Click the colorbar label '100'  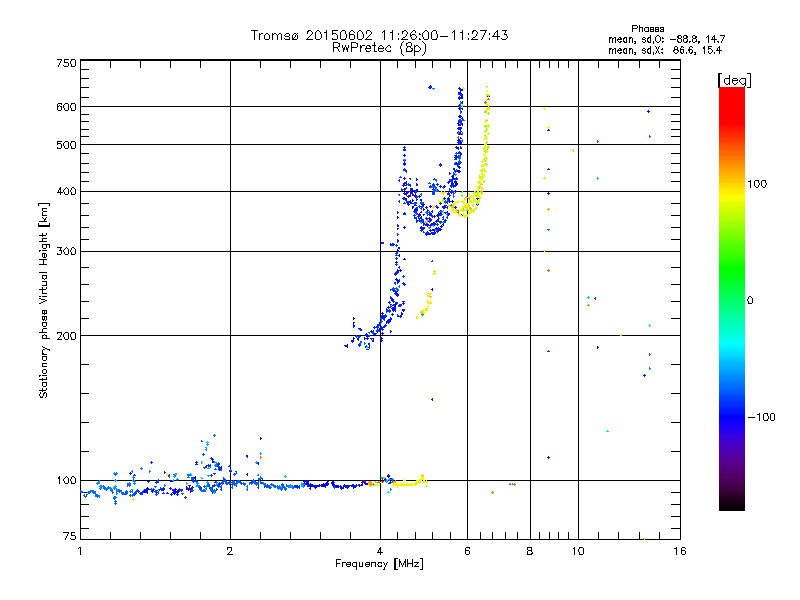click(x=757, y=184)
